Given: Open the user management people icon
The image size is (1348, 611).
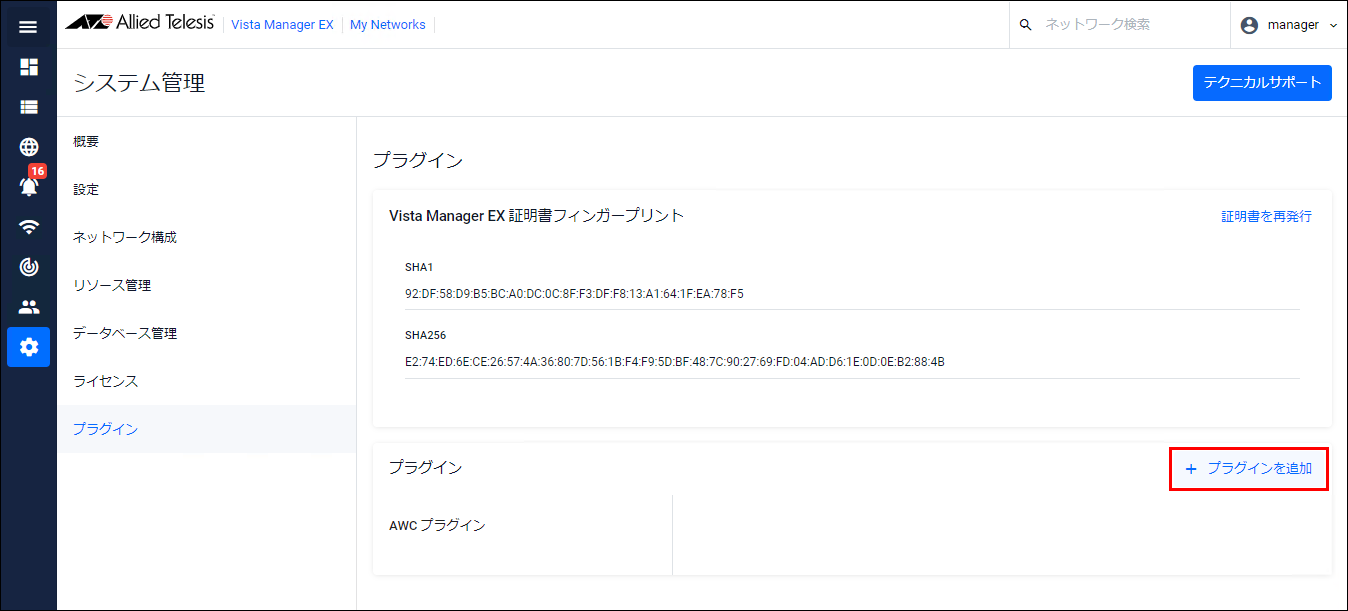Looking at the screenshot, I should click(x=28, y=307).
